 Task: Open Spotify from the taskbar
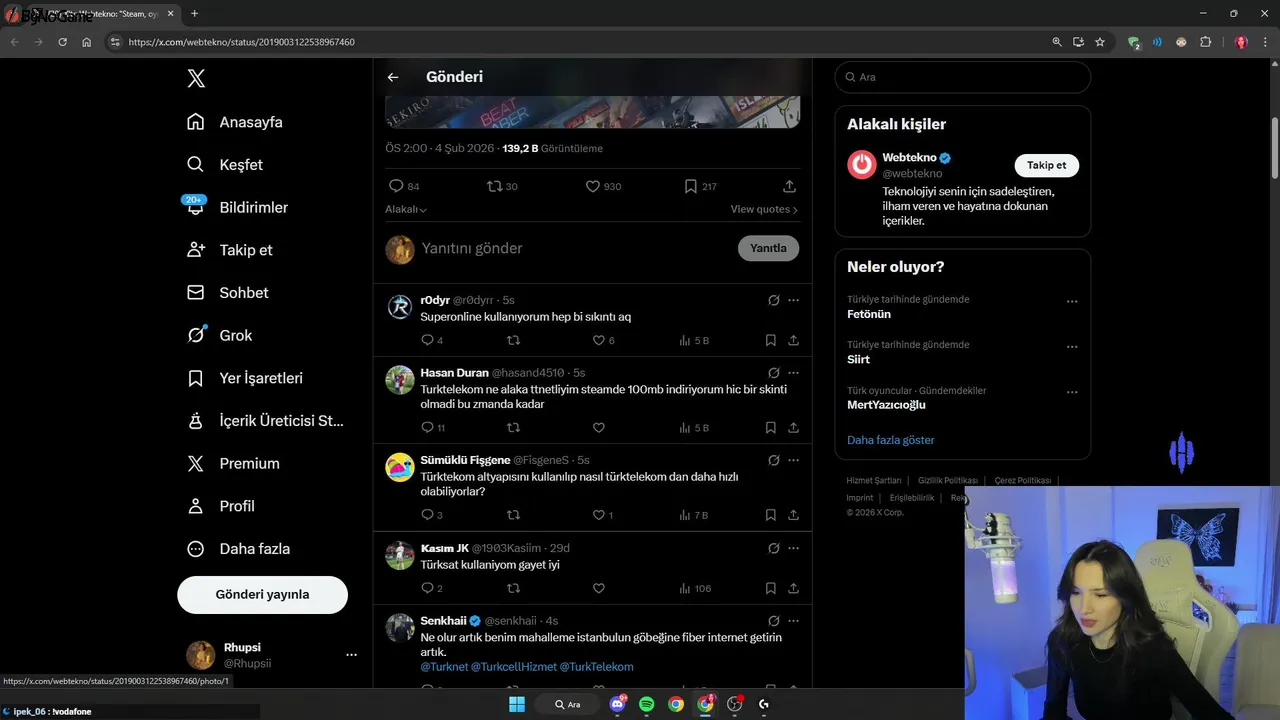(646, 704)
